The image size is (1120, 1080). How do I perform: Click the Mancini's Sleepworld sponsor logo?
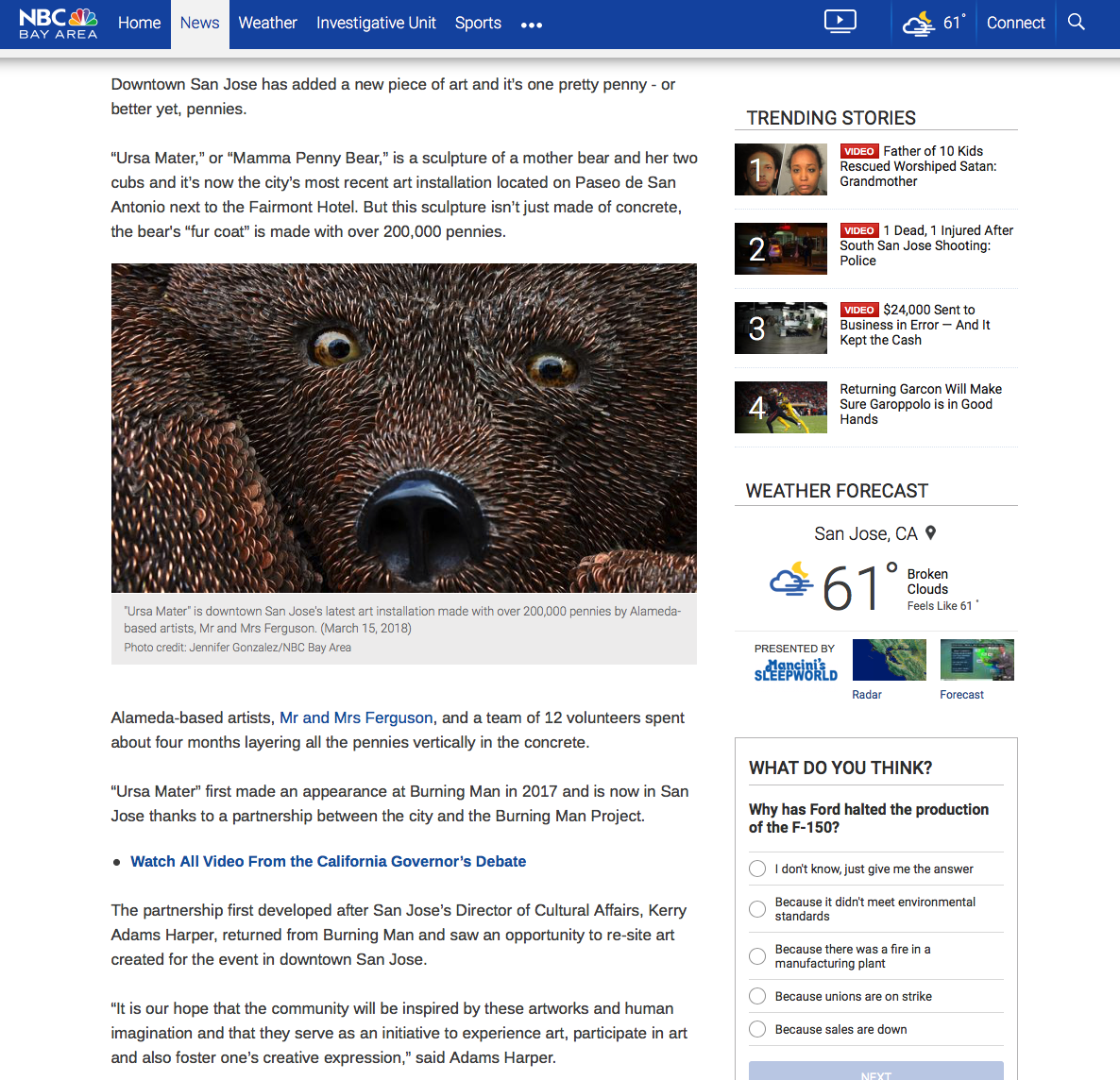tap(796, 670)
